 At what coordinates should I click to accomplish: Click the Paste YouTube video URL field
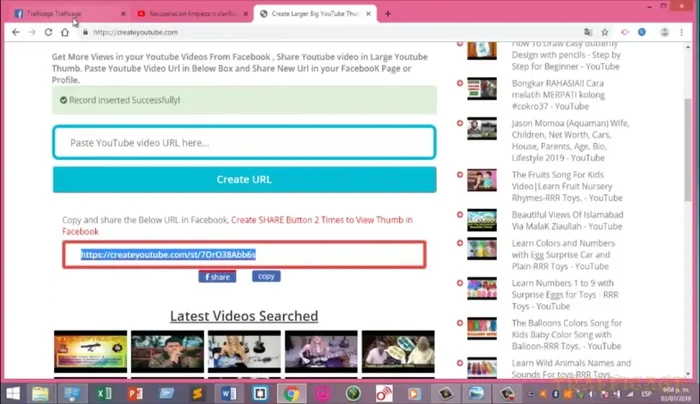tap(244, 142)
